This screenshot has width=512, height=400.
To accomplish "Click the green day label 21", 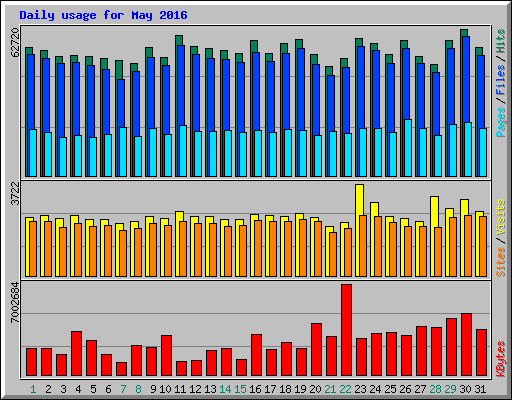I will pos(330,389).
